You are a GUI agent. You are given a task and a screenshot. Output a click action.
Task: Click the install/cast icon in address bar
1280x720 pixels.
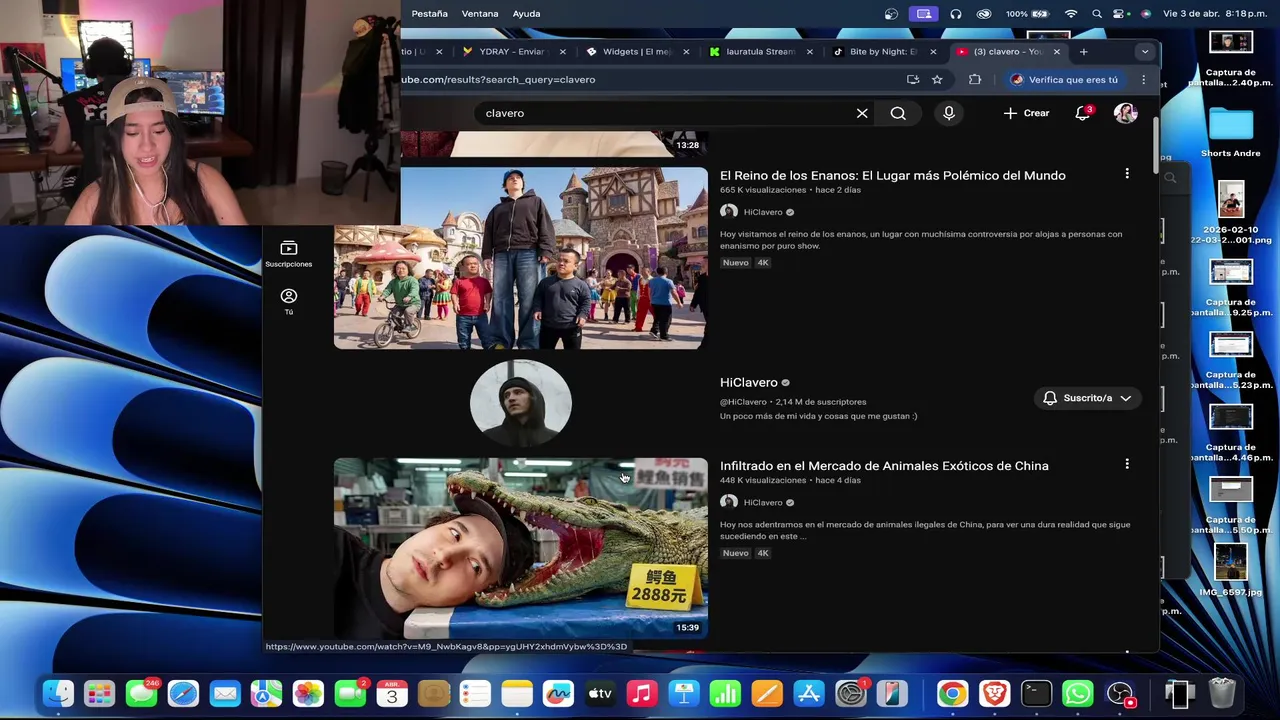(x=913, y=80)
